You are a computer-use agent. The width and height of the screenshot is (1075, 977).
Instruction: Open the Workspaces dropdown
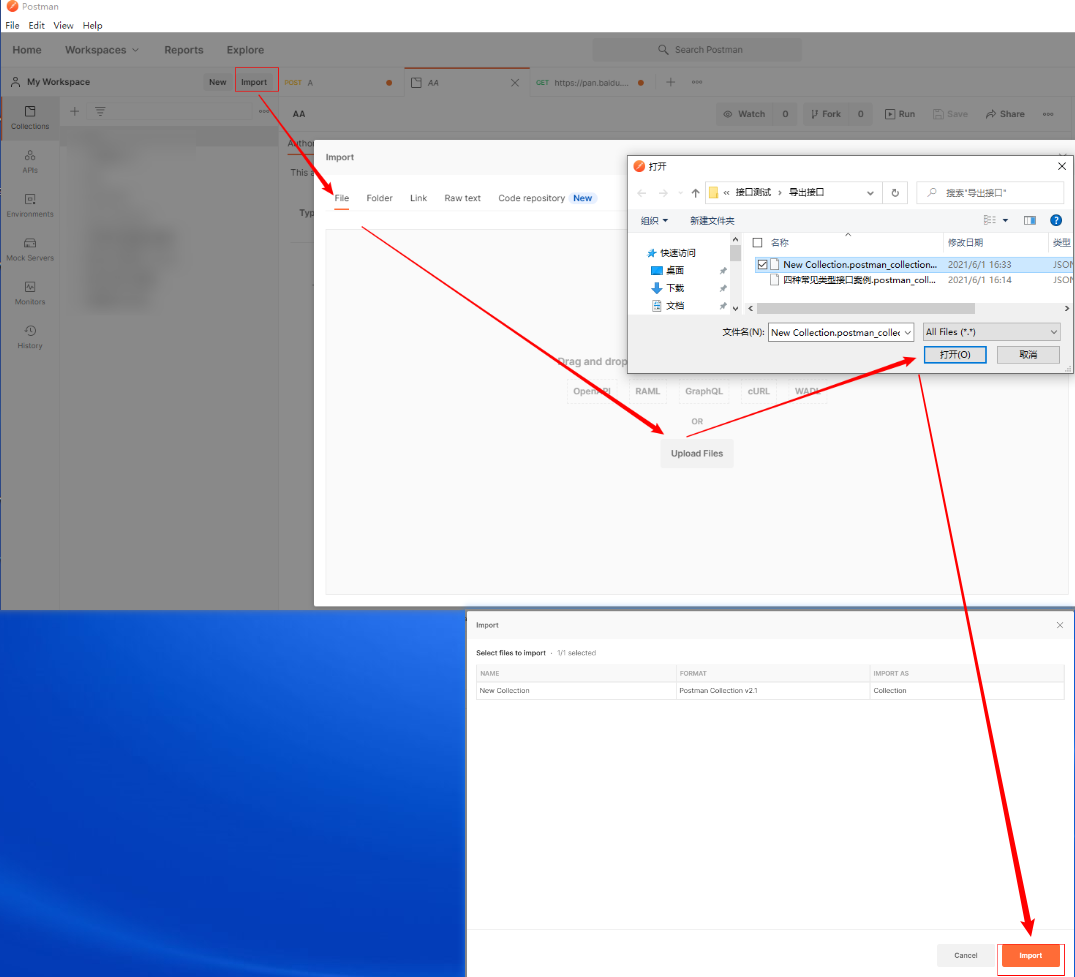point(101,50)
